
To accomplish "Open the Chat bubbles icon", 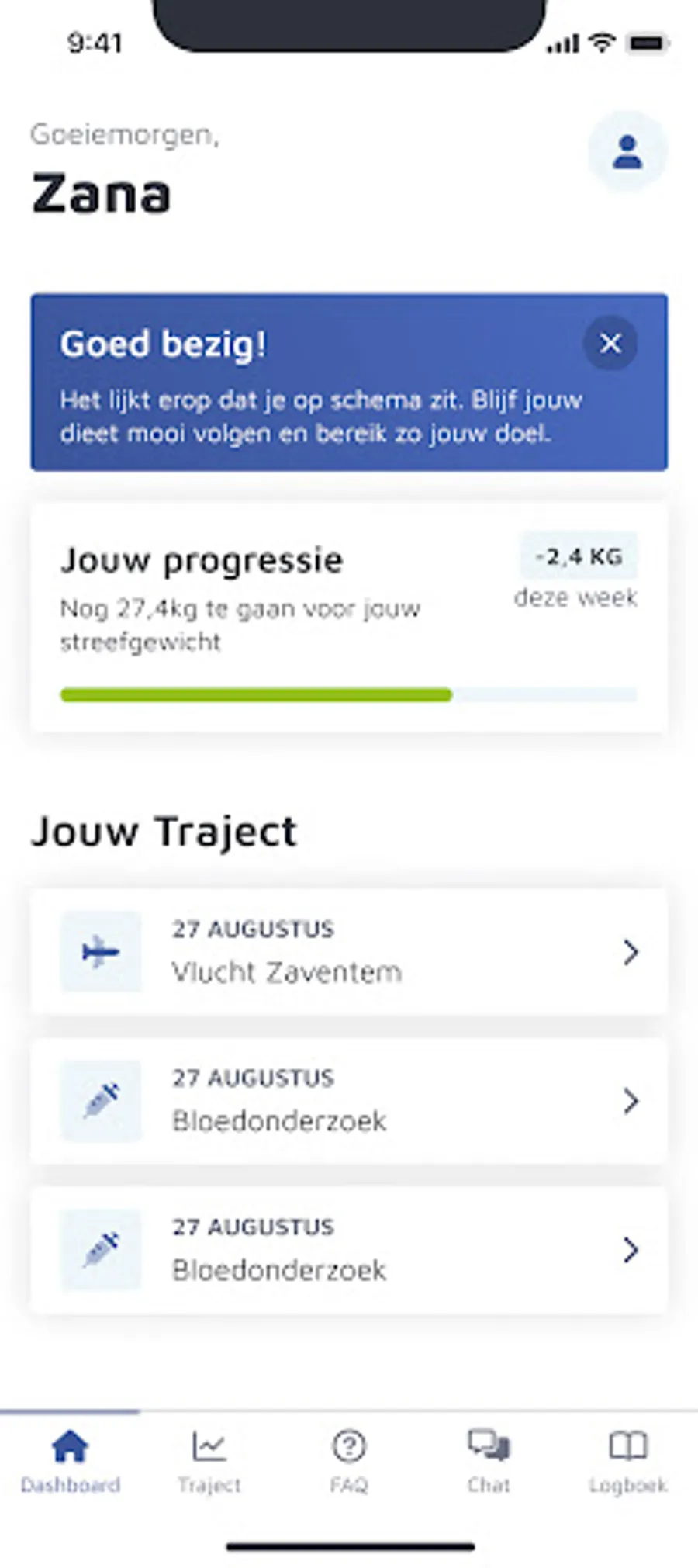I will pos(489,1446).
